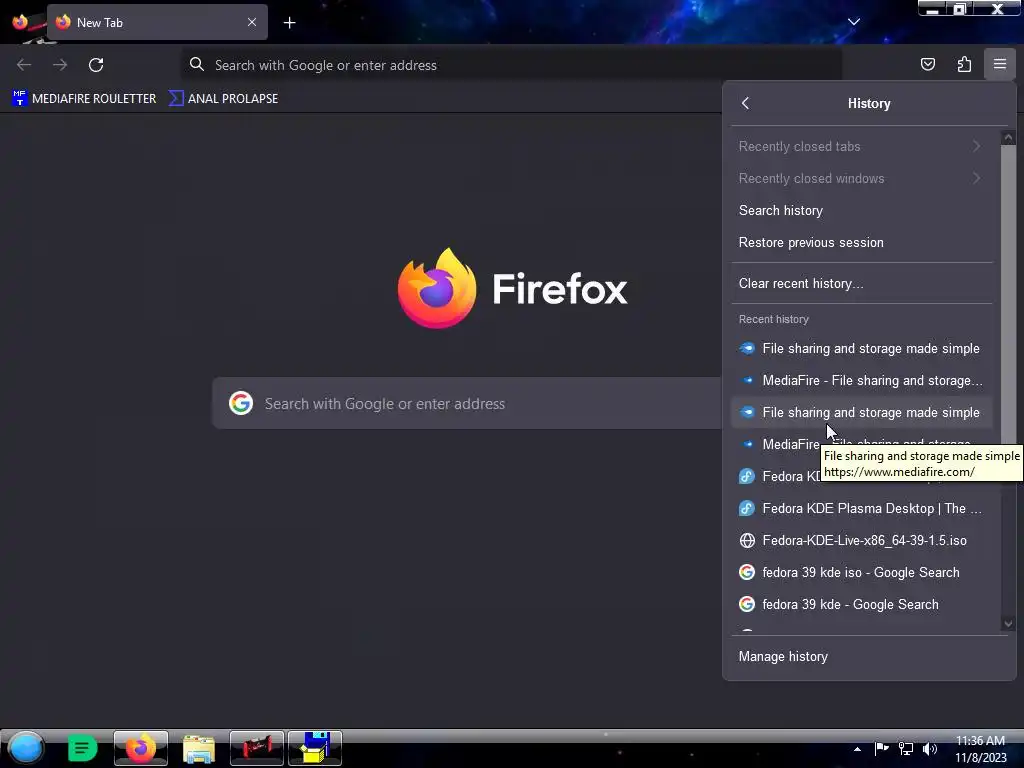Open fedora 39 kde - Google Search
1024x768 pixels.
click(x=861, y=604)
